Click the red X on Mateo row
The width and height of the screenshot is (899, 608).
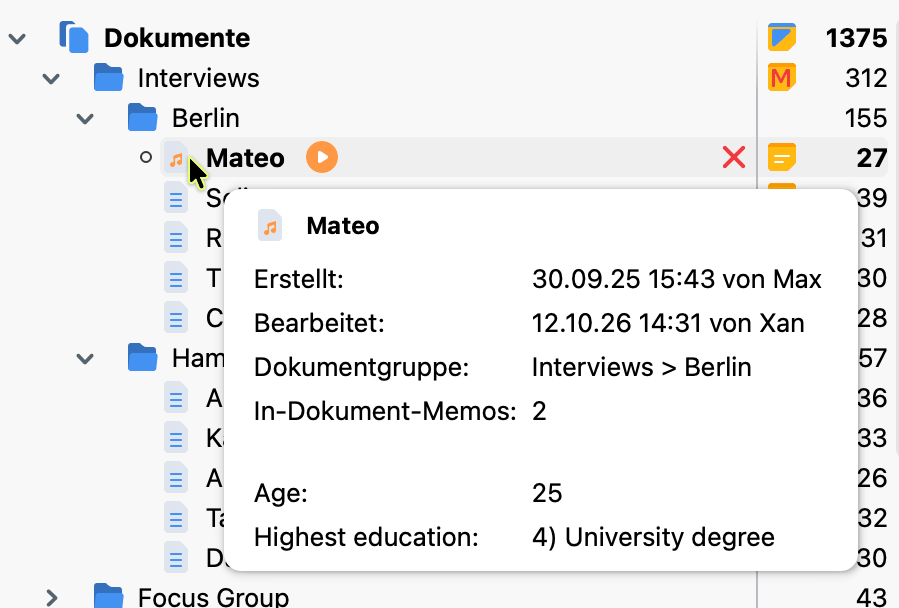coord(734,157)
